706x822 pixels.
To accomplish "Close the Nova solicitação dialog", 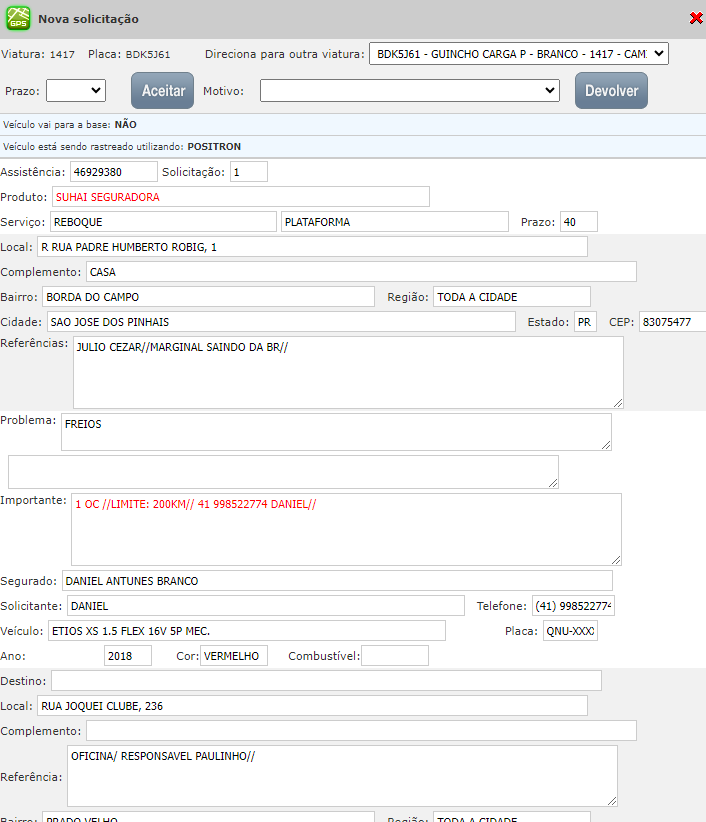I will click(696, 18).
